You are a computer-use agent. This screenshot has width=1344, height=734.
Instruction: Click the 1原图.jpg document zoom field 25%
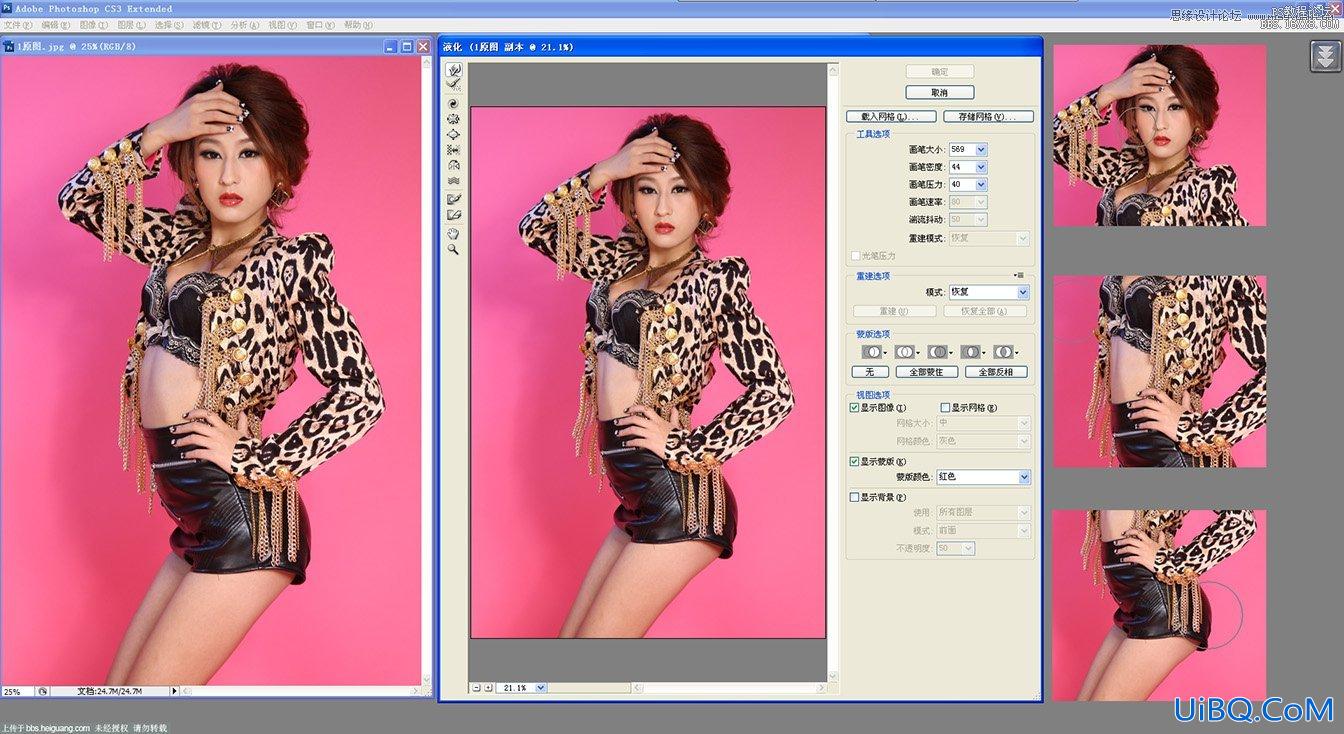pyautogui.click(x=17, y=691)
